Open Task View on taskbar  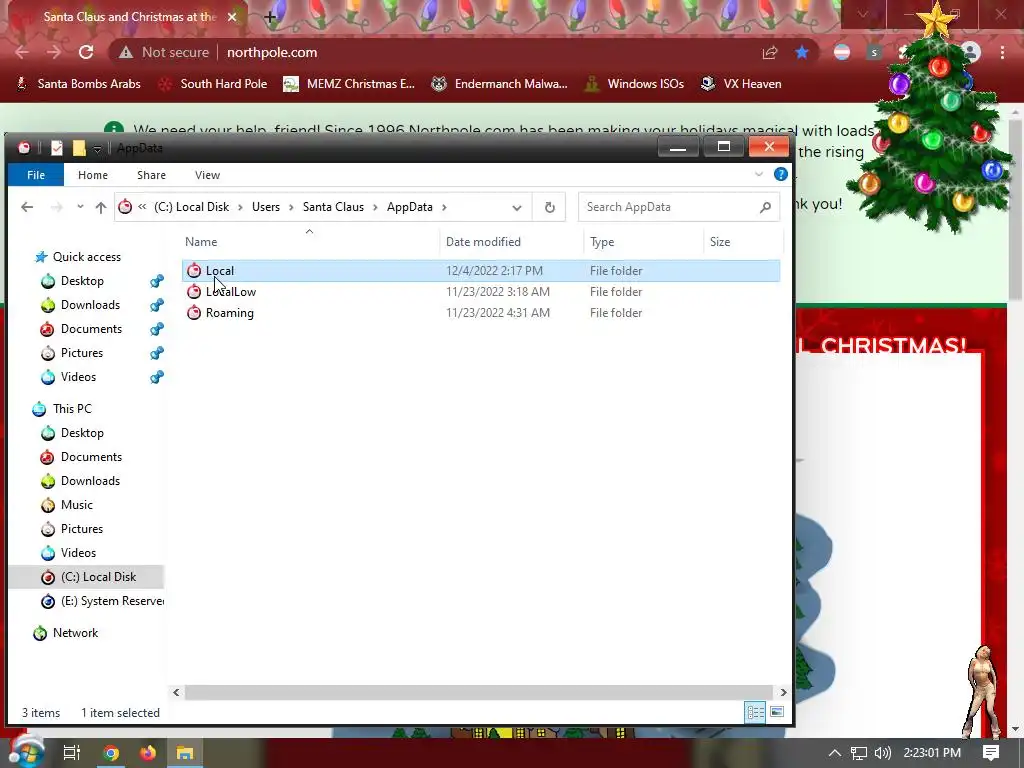(71, 753)
